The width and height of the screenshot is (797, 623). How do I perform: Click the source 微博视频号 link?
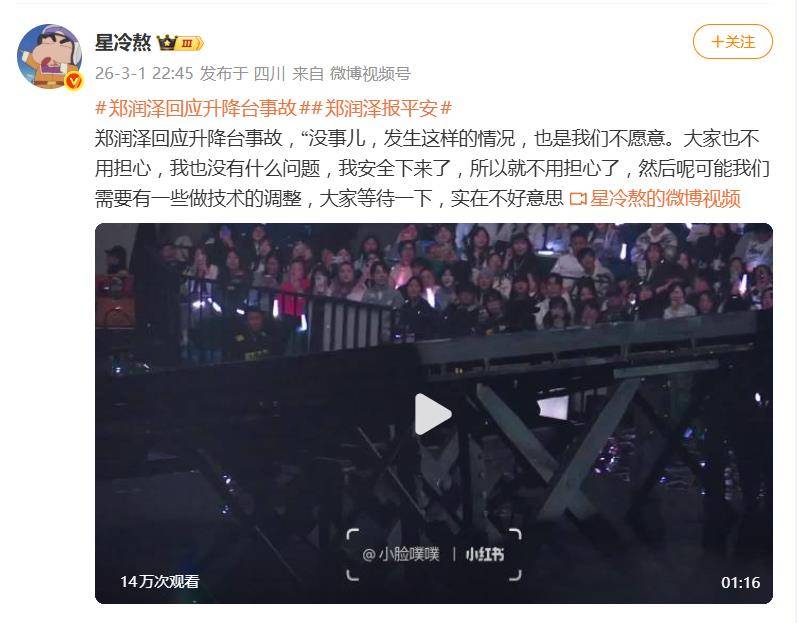370,74
